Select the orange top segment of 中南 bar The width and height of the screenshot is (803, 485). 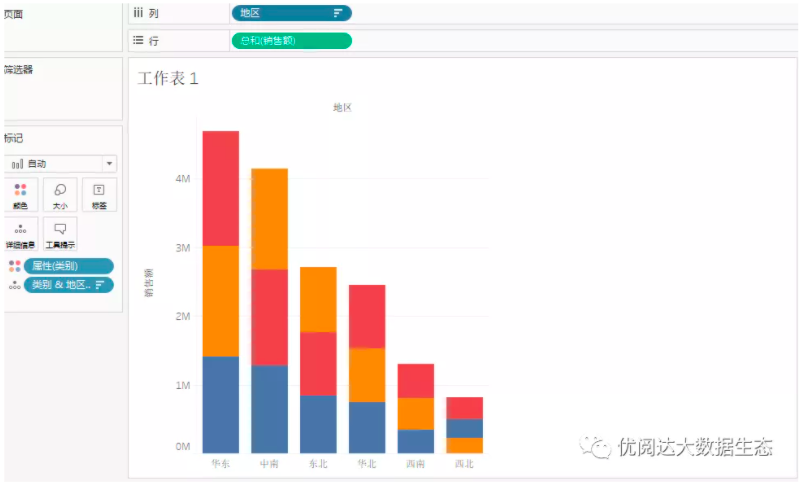coord(269,218)
